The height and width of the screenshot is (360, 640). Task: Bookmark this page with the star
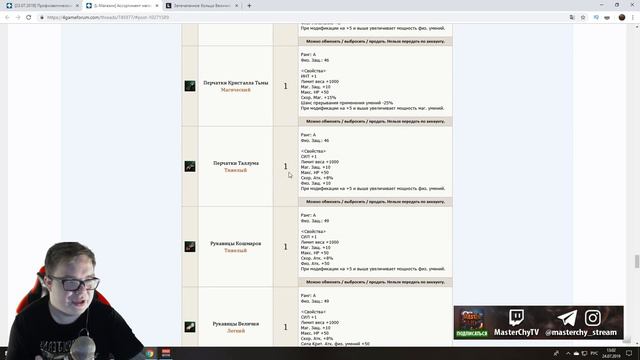[x=583, y=18]
